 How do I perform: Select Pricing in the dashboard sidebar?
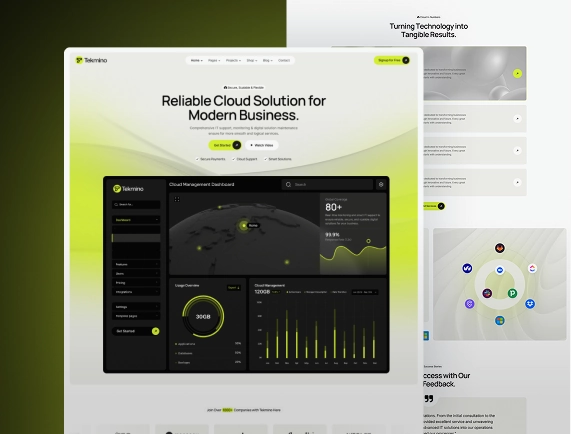(136, 283)
